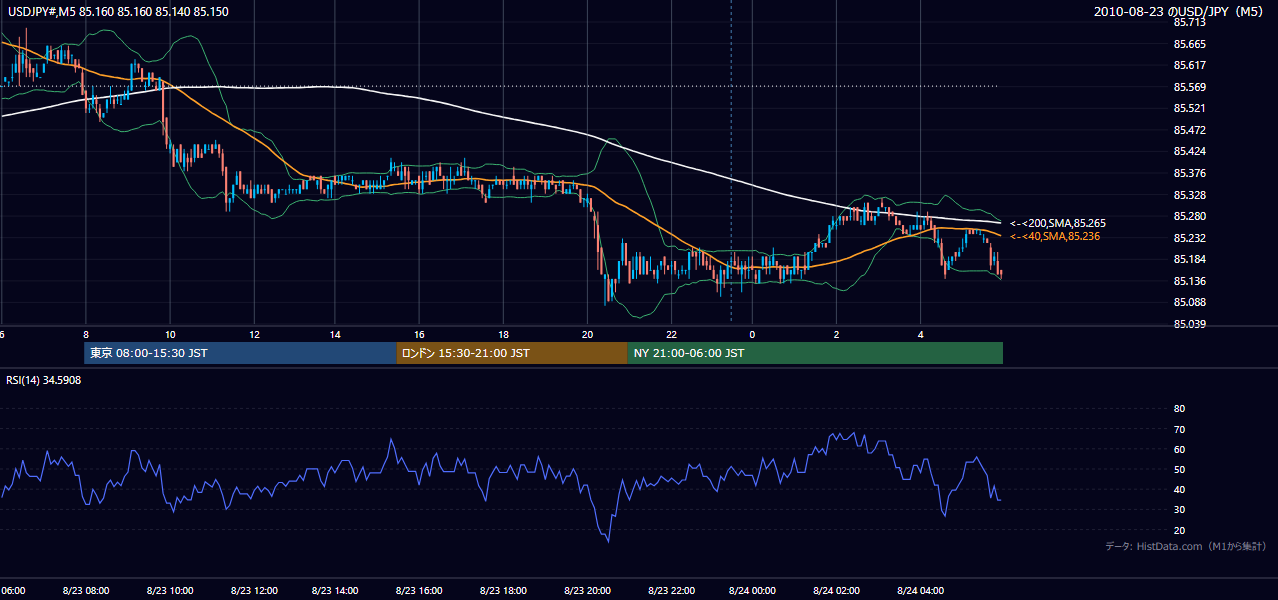This screenshot has width=1278, height=600.
Task: Click the 8/24 04:00 time label
Action: tap(920, 591)
